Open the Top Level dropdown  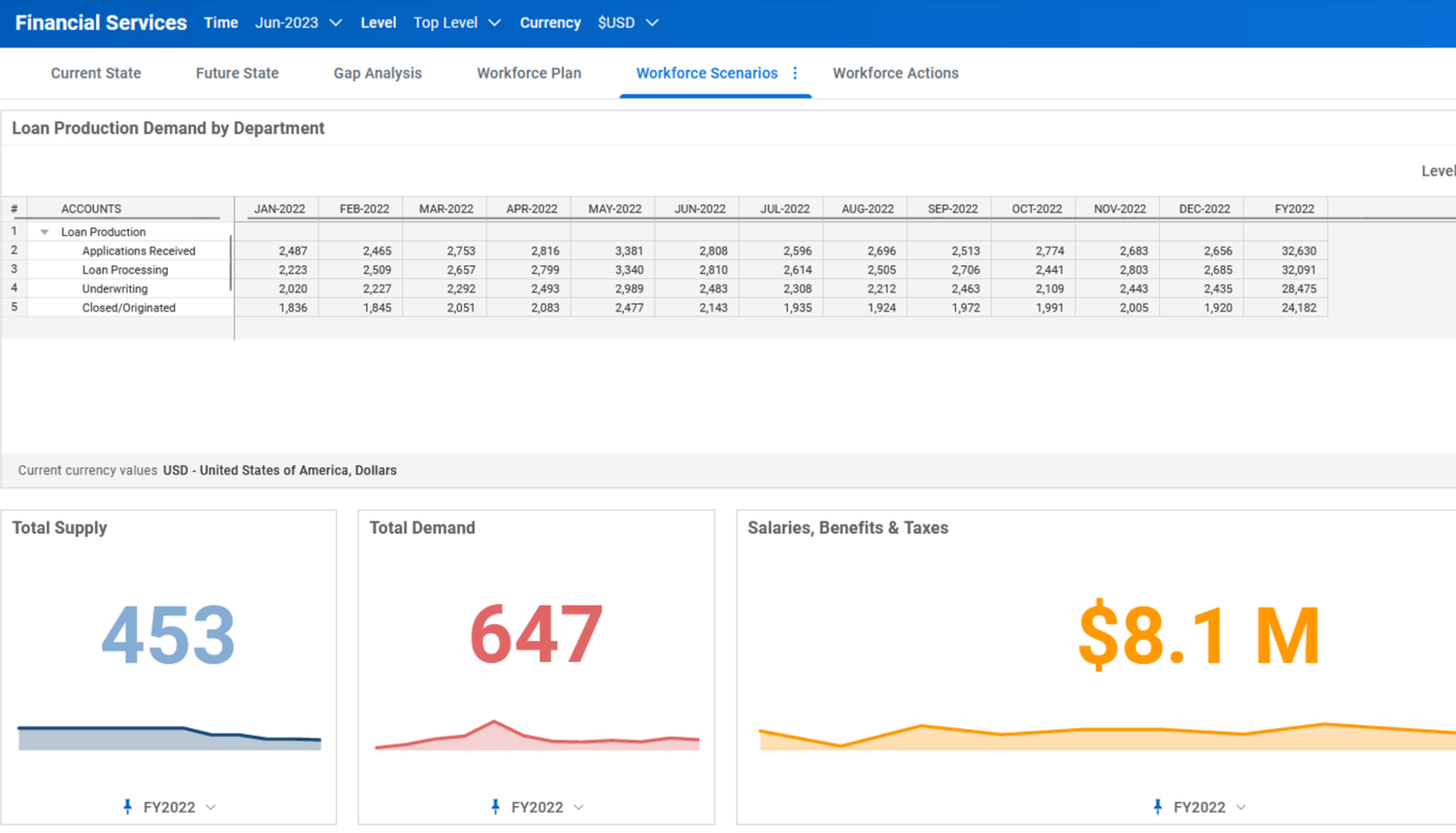pyautogui.click(x=456, y=22)
